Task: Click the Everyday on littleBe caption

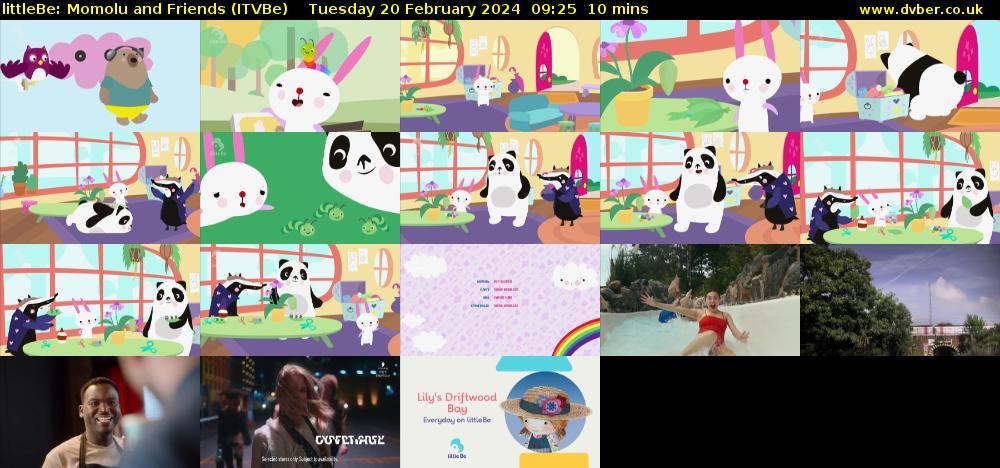Action: click(x=457, y=420)
